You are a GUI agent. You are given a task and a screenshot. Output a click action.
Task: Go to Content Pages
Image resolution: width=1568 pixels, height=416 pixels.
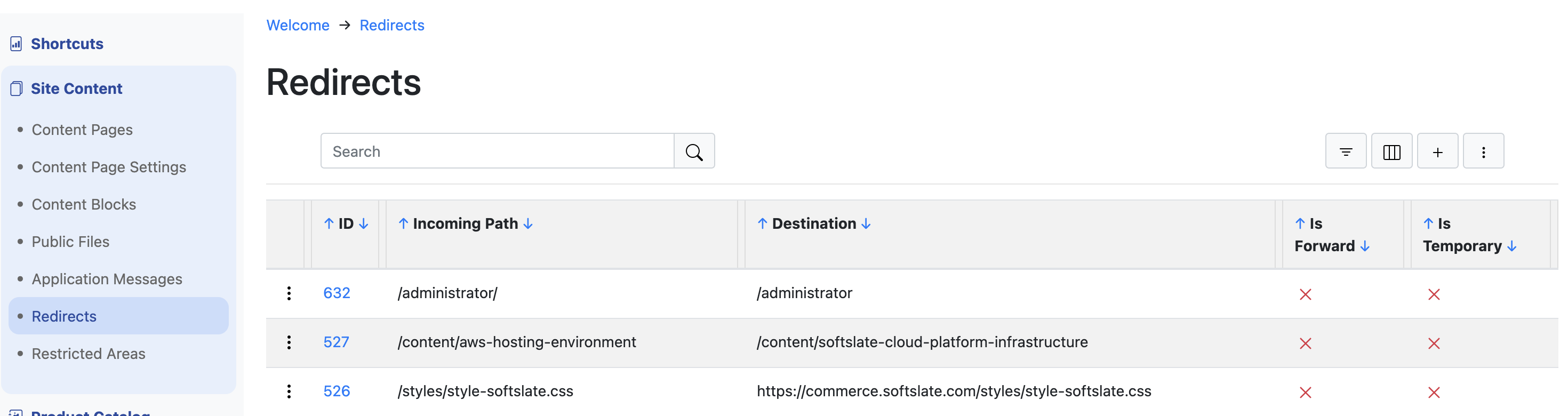click(x=82, y=130)
